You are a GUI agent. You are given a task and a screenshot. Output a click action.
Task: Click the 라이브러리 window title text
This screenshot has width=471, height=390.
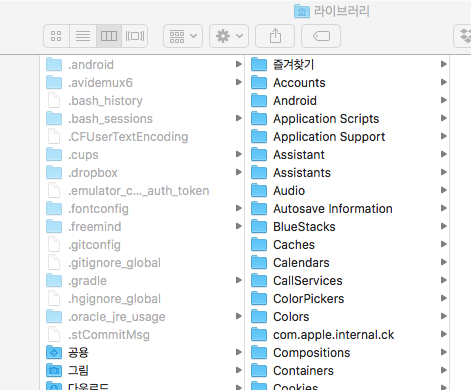tap(342, 11)
